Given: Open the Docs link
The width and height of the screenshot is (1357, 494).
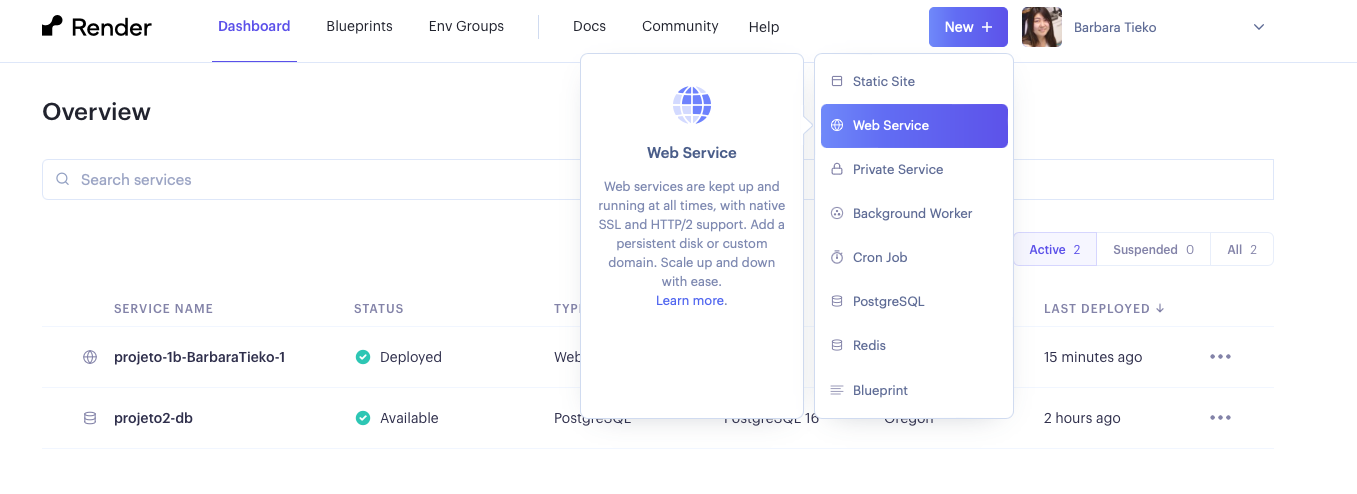Looking at the screenshot, I should click(x=589, y=26).
